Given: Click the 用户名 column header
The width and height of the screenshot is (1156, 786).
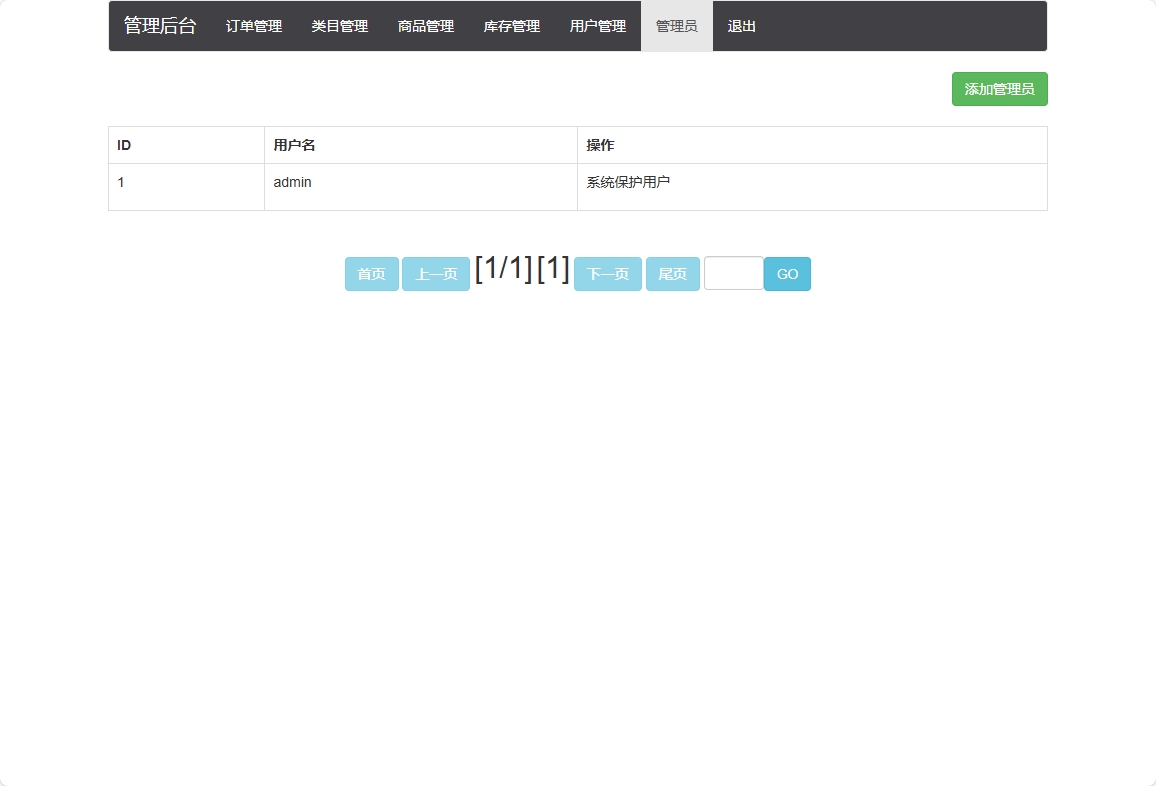Looking at the screenshot, I should click(x=292, y=145).
